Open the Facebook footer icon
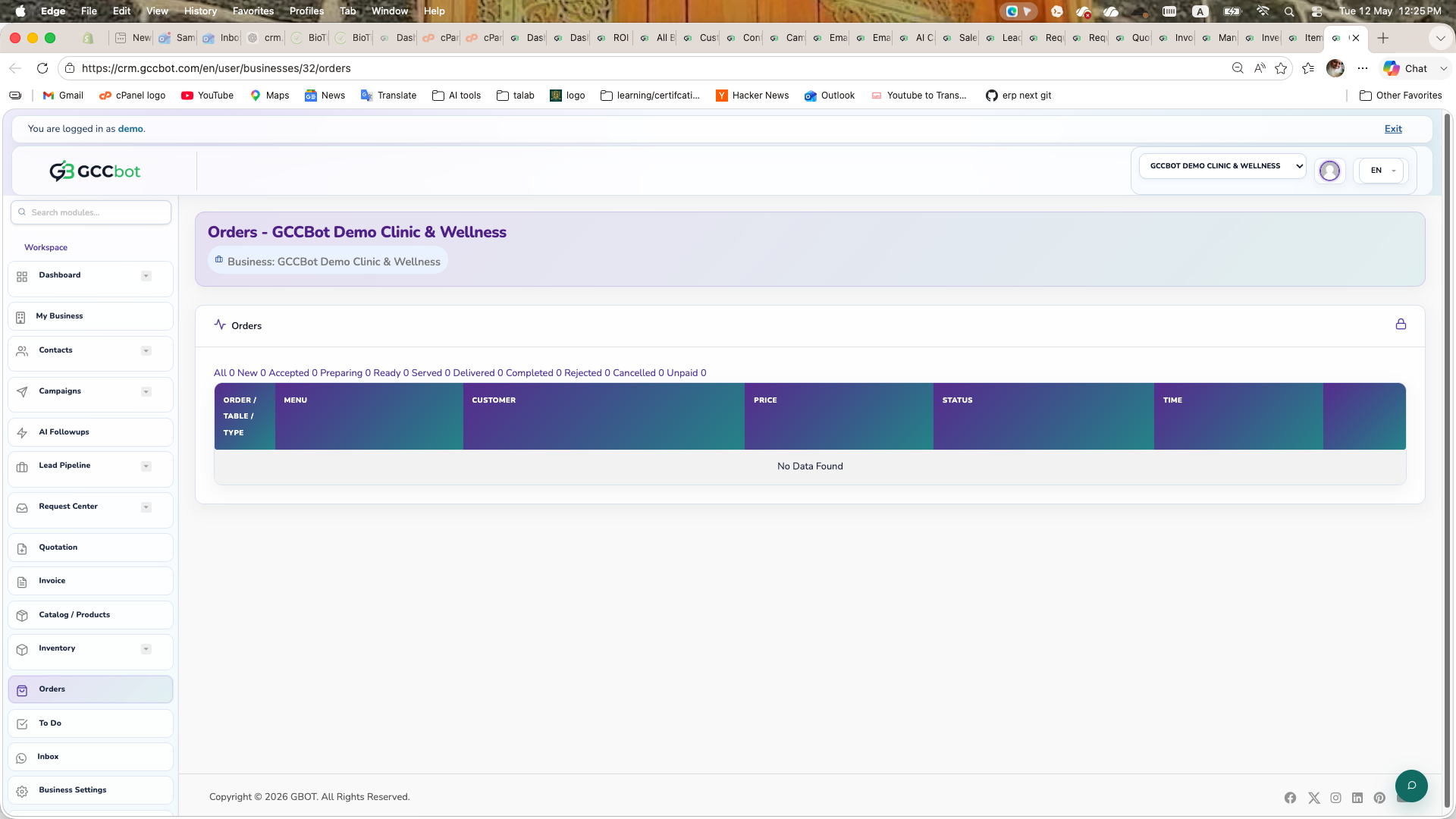This screenshot has height=819, width=1456. [x=1290, y=798]
